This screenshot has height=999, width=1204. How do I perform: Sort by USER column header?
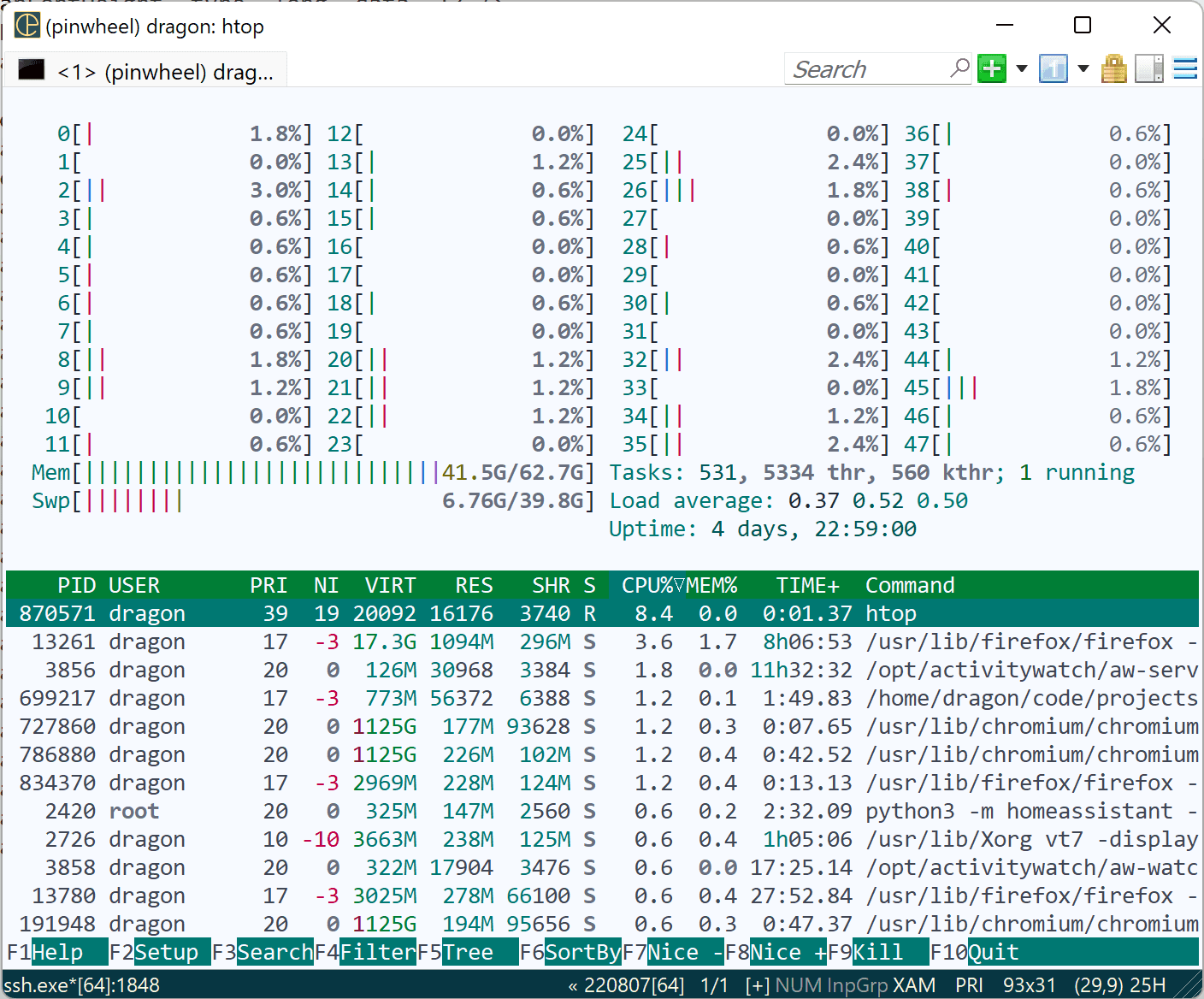pyautogui.click(x=134, y=585)
